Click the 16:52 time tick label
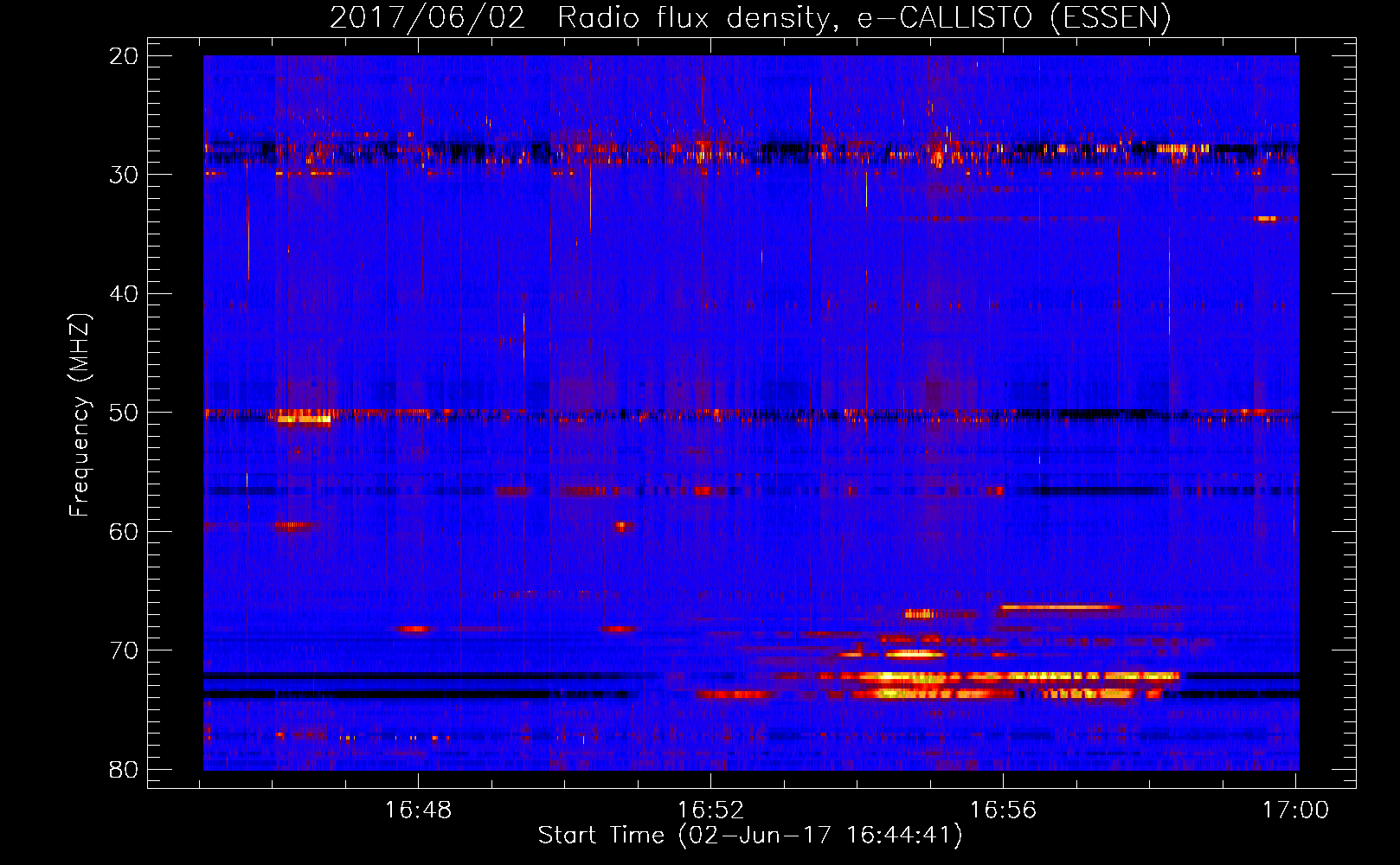 [x=710, y=810]
